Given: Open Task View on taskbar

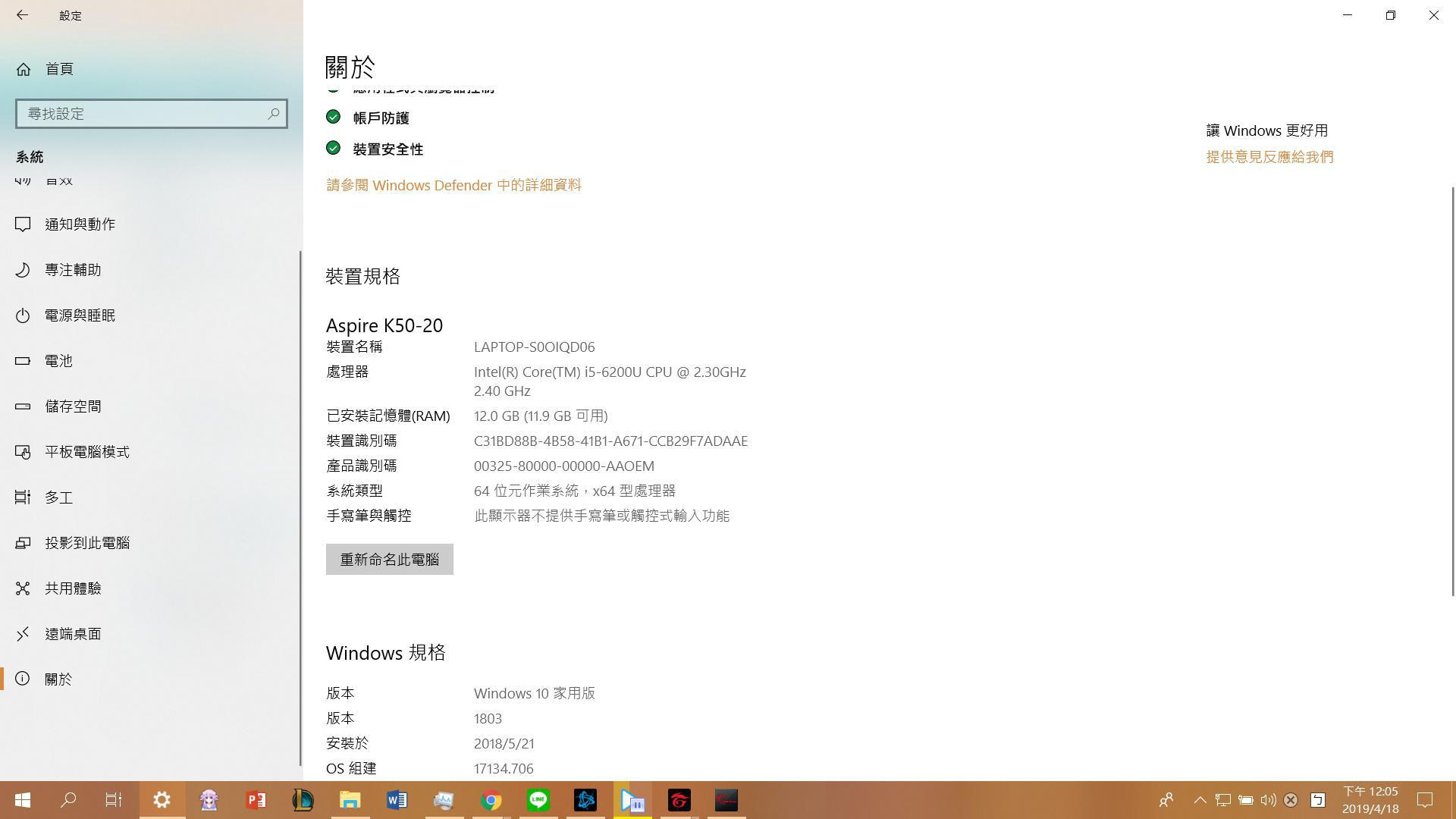Looking at the screenshot, I should [114, 800].
